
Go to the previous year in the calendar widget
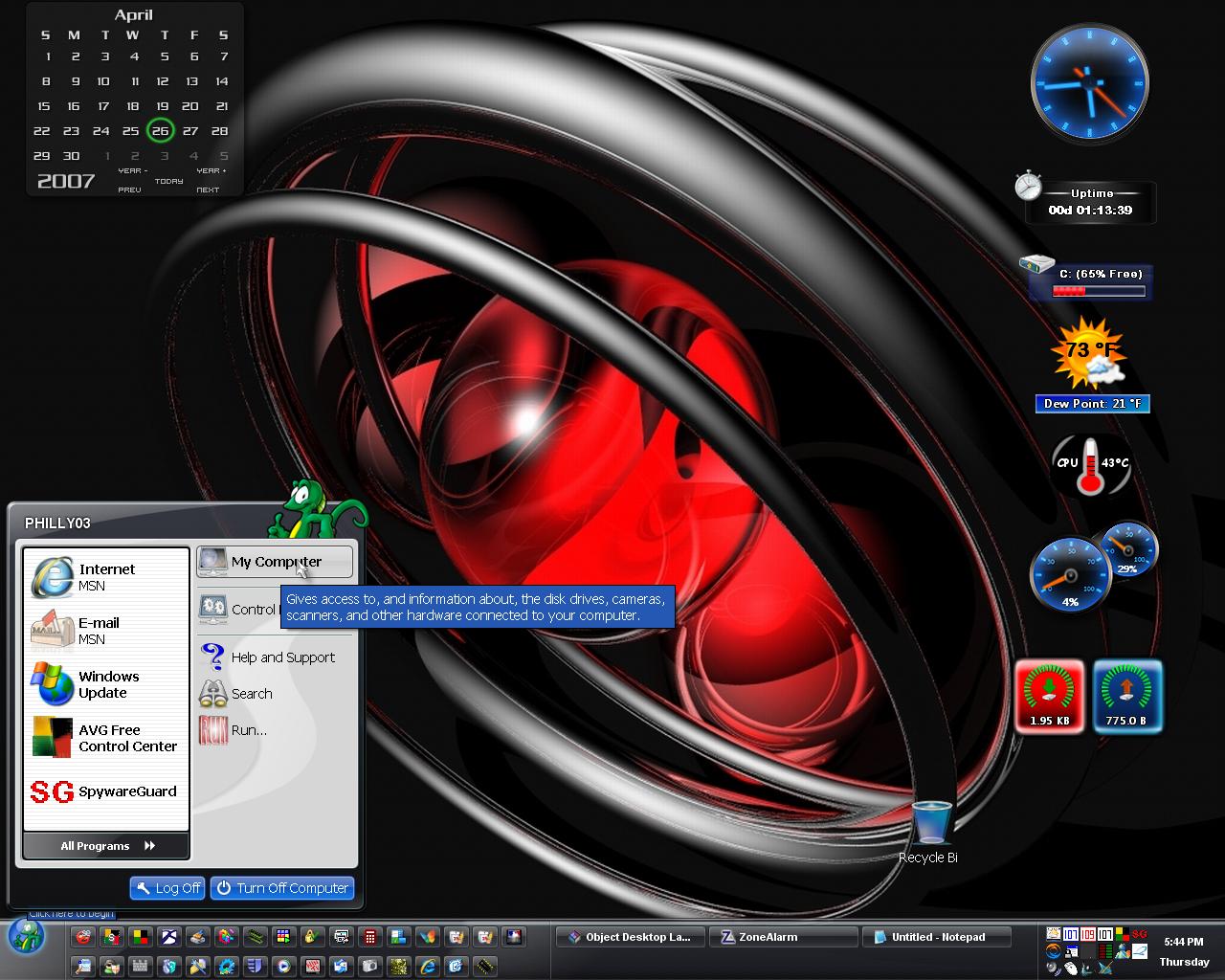click(130, 180)
